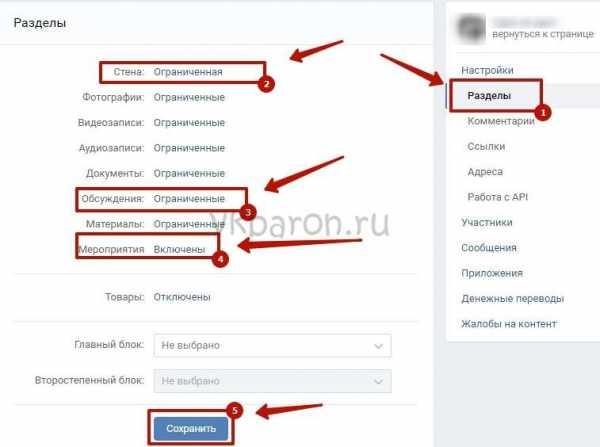Viewport: 600px width, 447px height.
Task: Go to Участники section
Action: point(487,222)
